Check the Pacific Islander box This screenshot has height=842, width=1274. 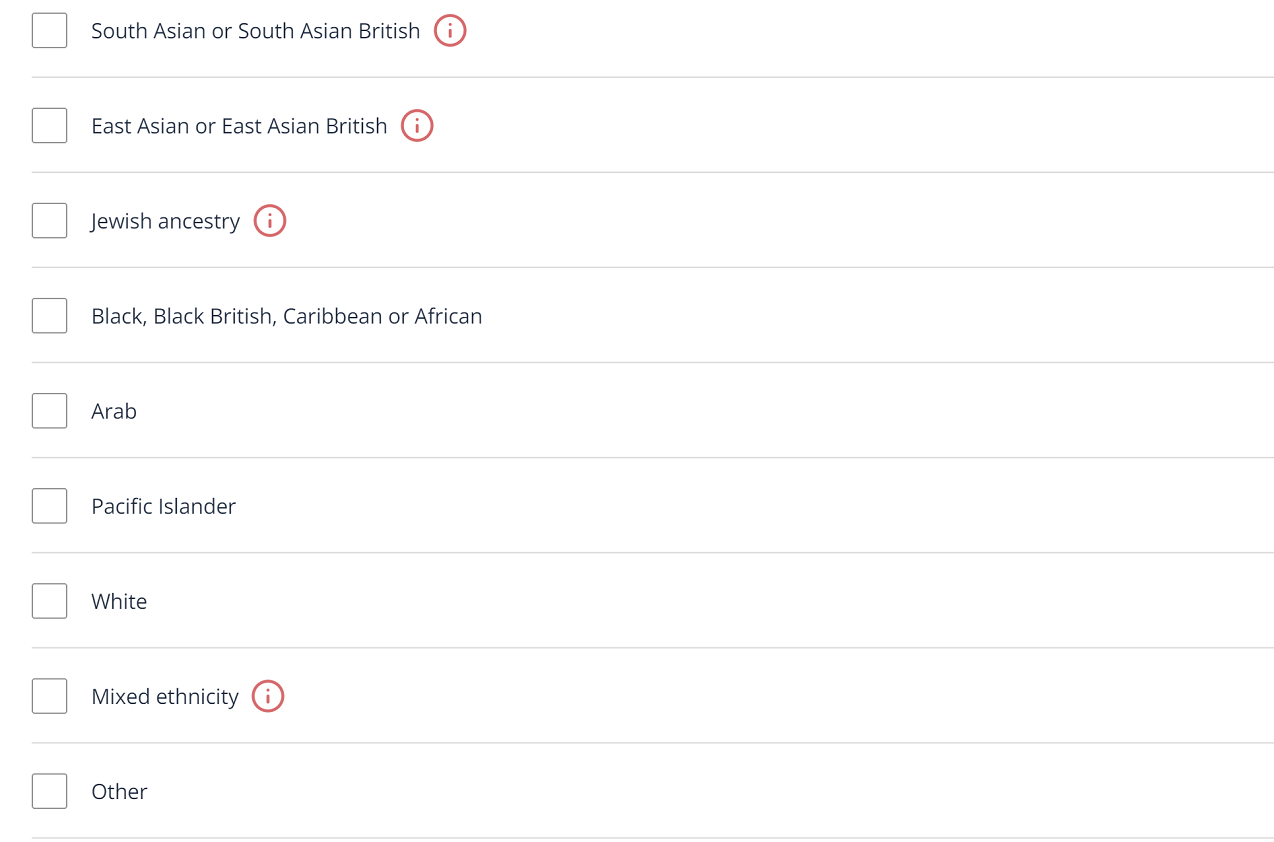[49, 506]
